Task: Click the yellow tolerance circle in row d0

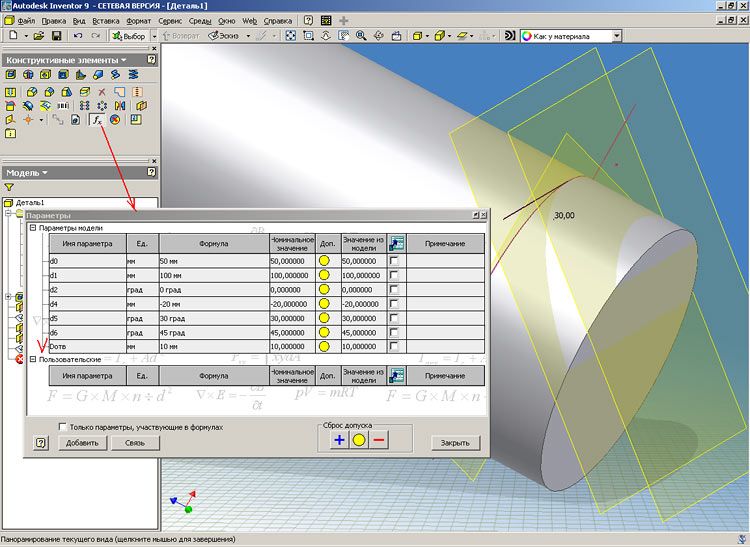Action: point(324,261)
